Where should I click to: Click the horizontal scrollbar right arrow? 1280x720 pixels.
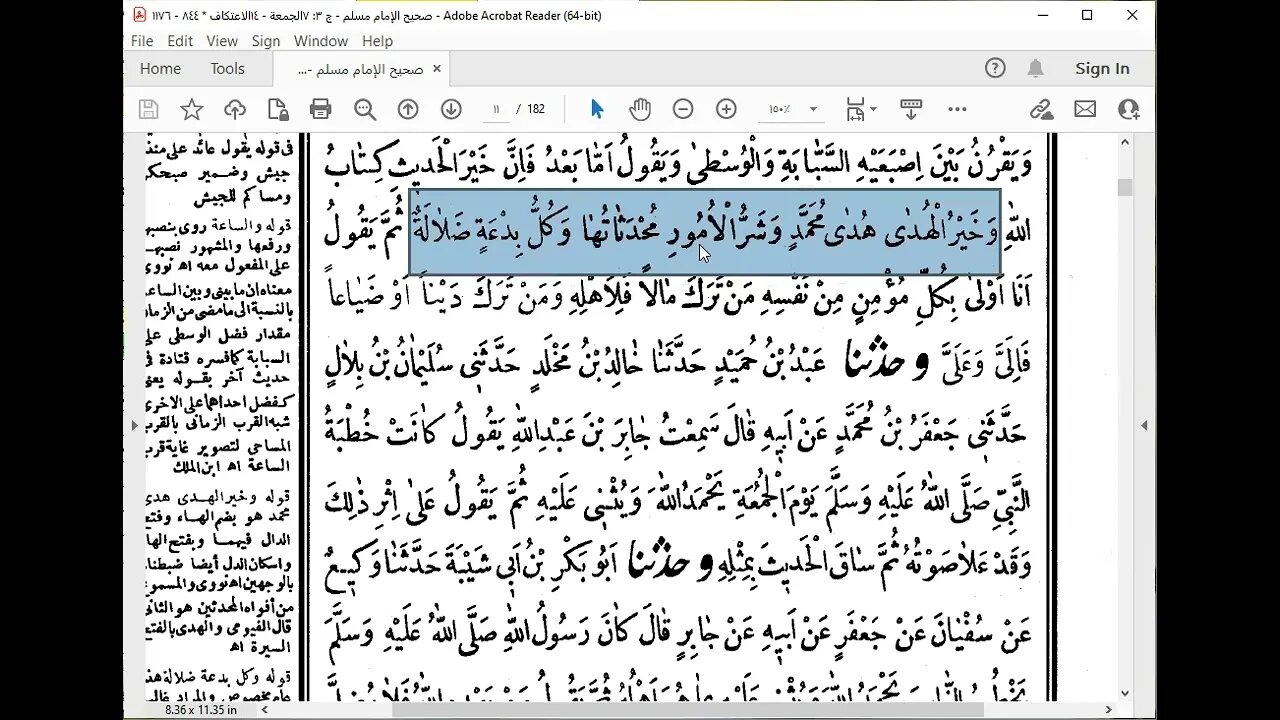coord(1107,710)
